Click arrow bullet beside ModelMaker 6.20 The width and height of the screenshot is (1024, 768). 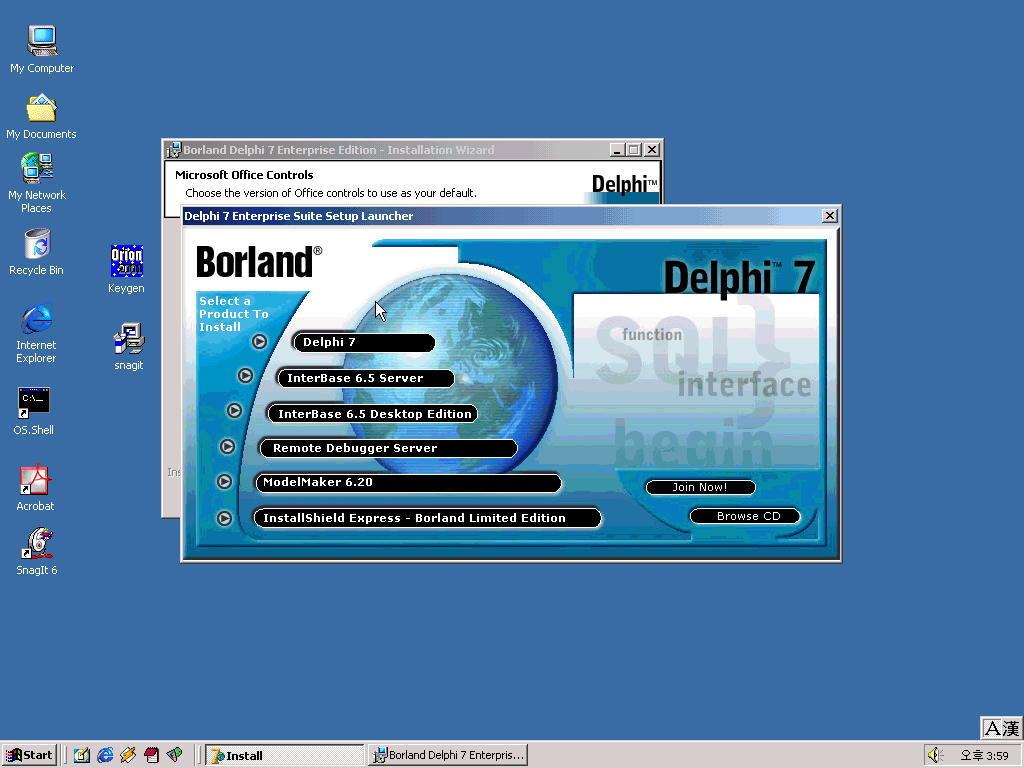[224, 482]
